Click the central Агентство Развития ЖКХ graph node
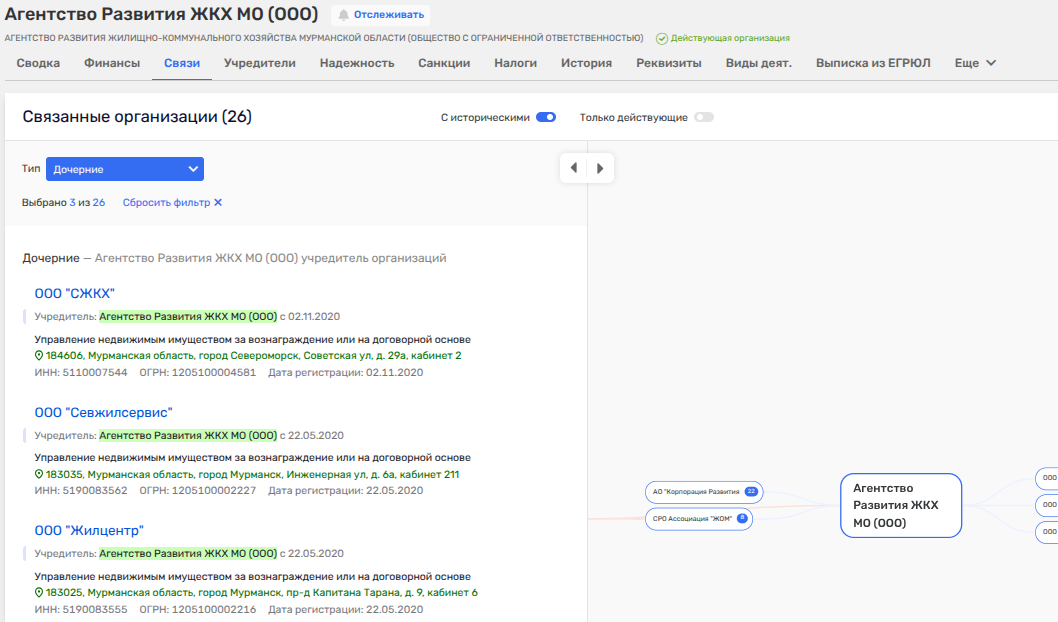The width and height of the screenshot is (1058, 622). pyautogui.click(x=900, y=505)
